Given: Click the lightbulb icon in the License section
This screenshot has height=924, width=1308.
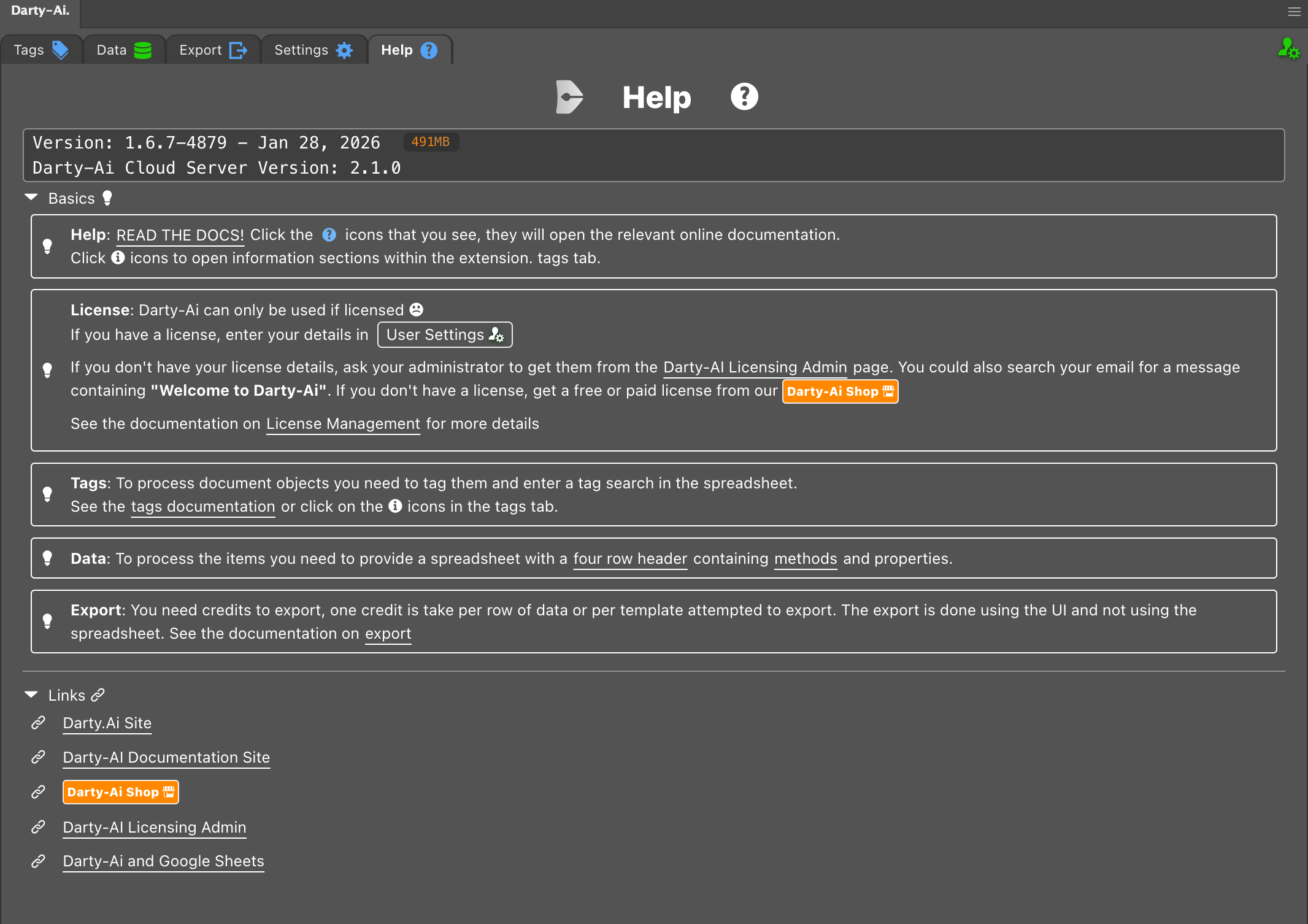Looking at the screenshot, I should pos(48,370).
